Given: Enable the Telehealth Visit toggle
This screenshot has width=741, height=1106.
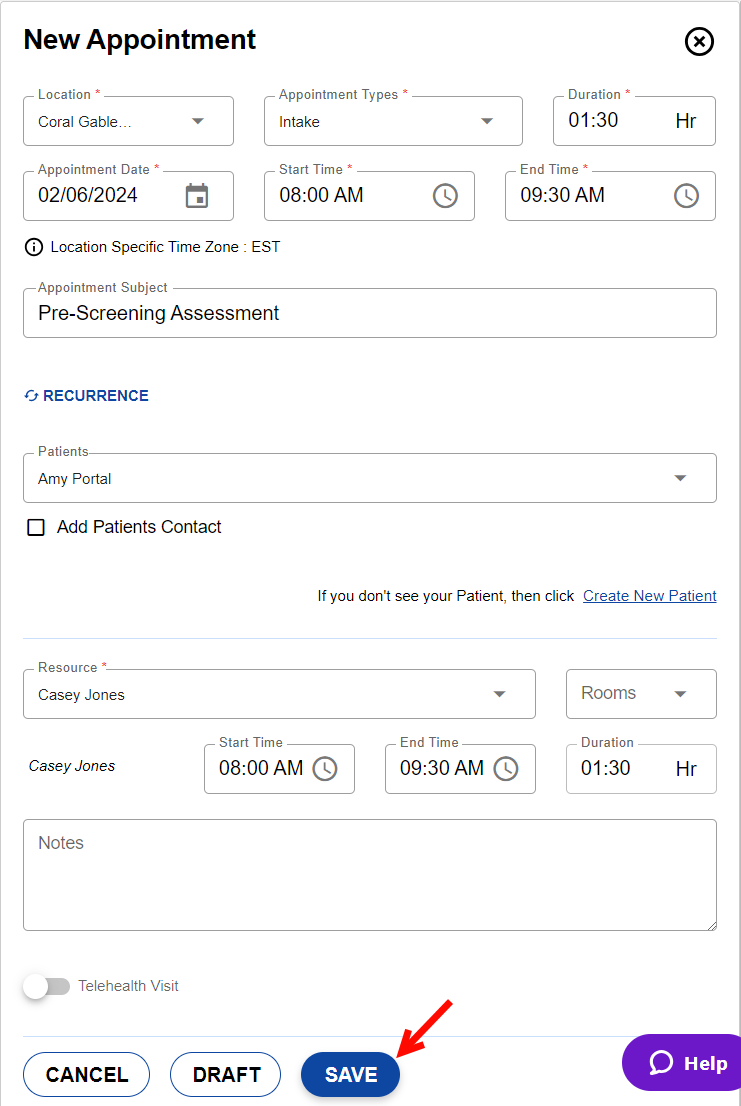Looking at the screenshot, I should (x=46, y=986).
